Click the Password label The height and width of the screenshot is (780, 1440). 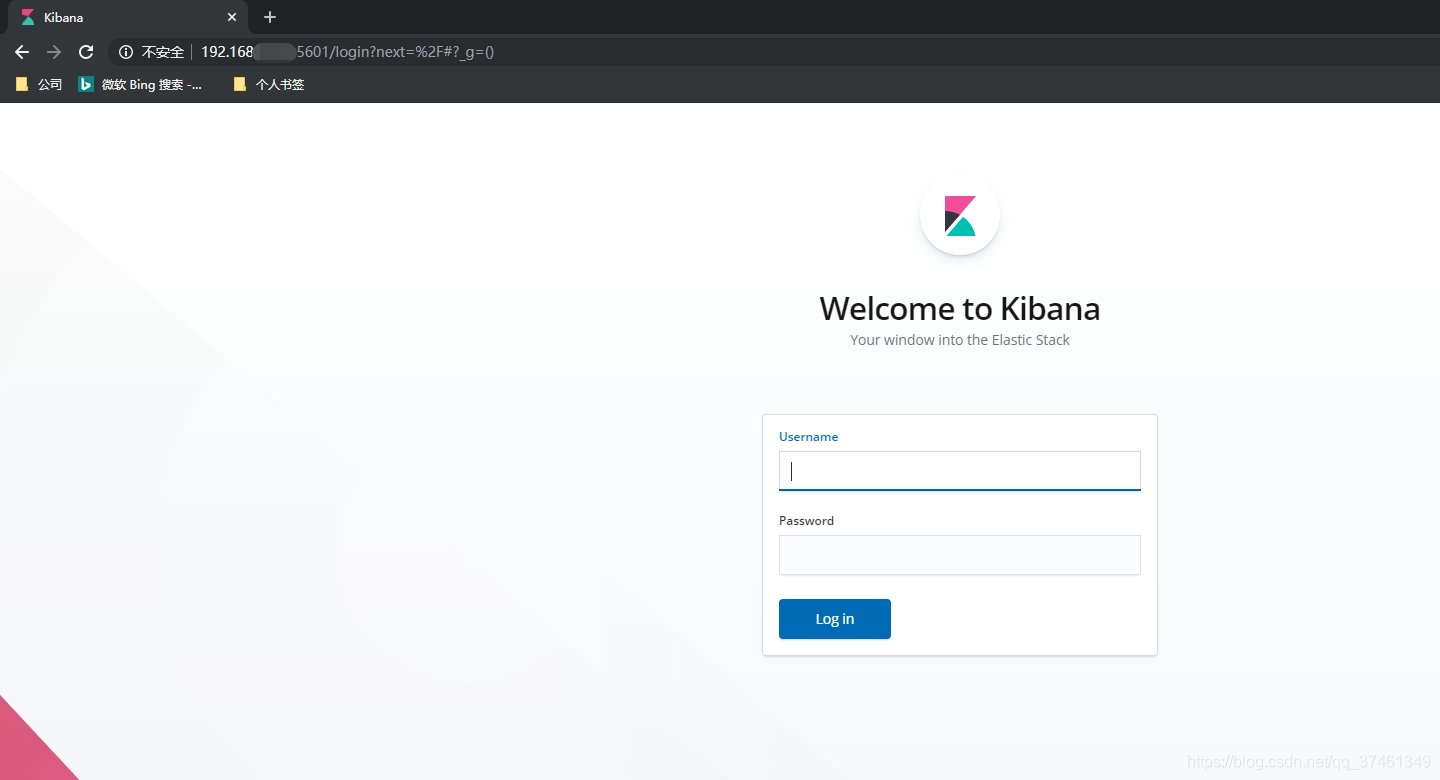tap(806, 521)
